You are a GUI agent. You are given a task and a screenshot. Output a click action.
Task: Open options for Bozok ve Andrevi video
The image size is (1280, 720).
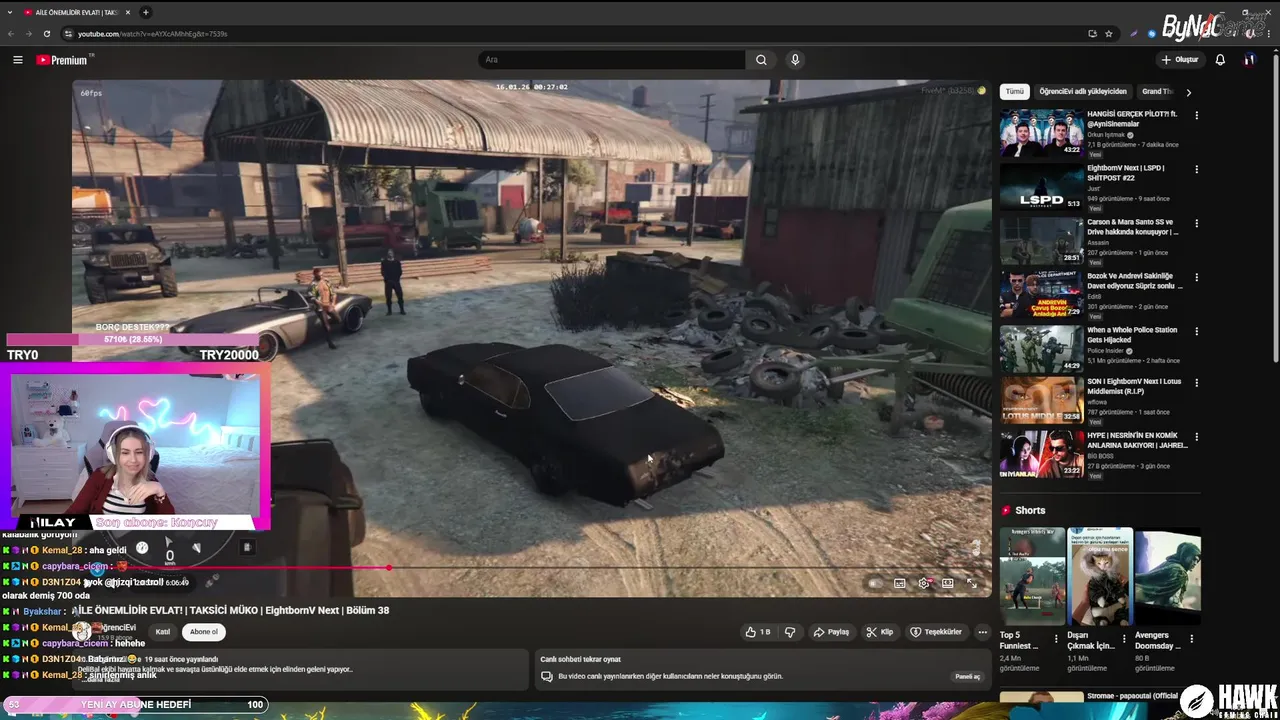click(x=1196, y=277)
